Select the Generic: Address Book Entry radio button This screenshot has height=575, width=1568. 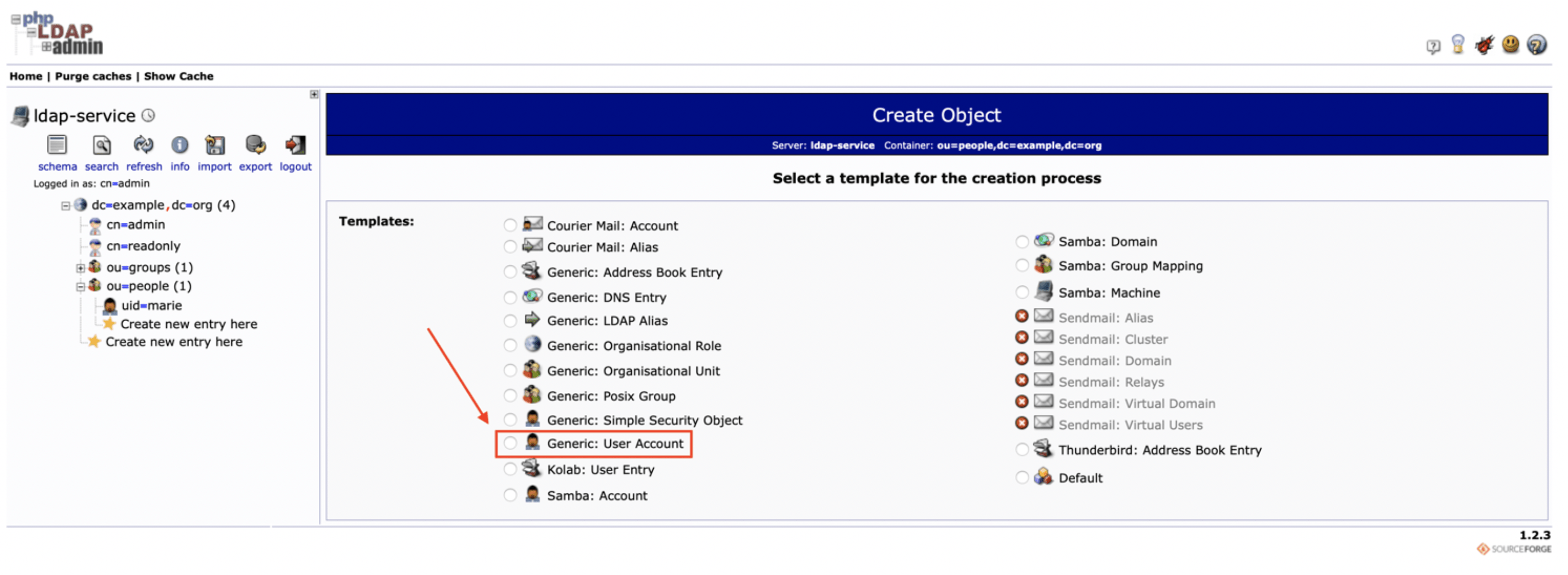(510, 271)
